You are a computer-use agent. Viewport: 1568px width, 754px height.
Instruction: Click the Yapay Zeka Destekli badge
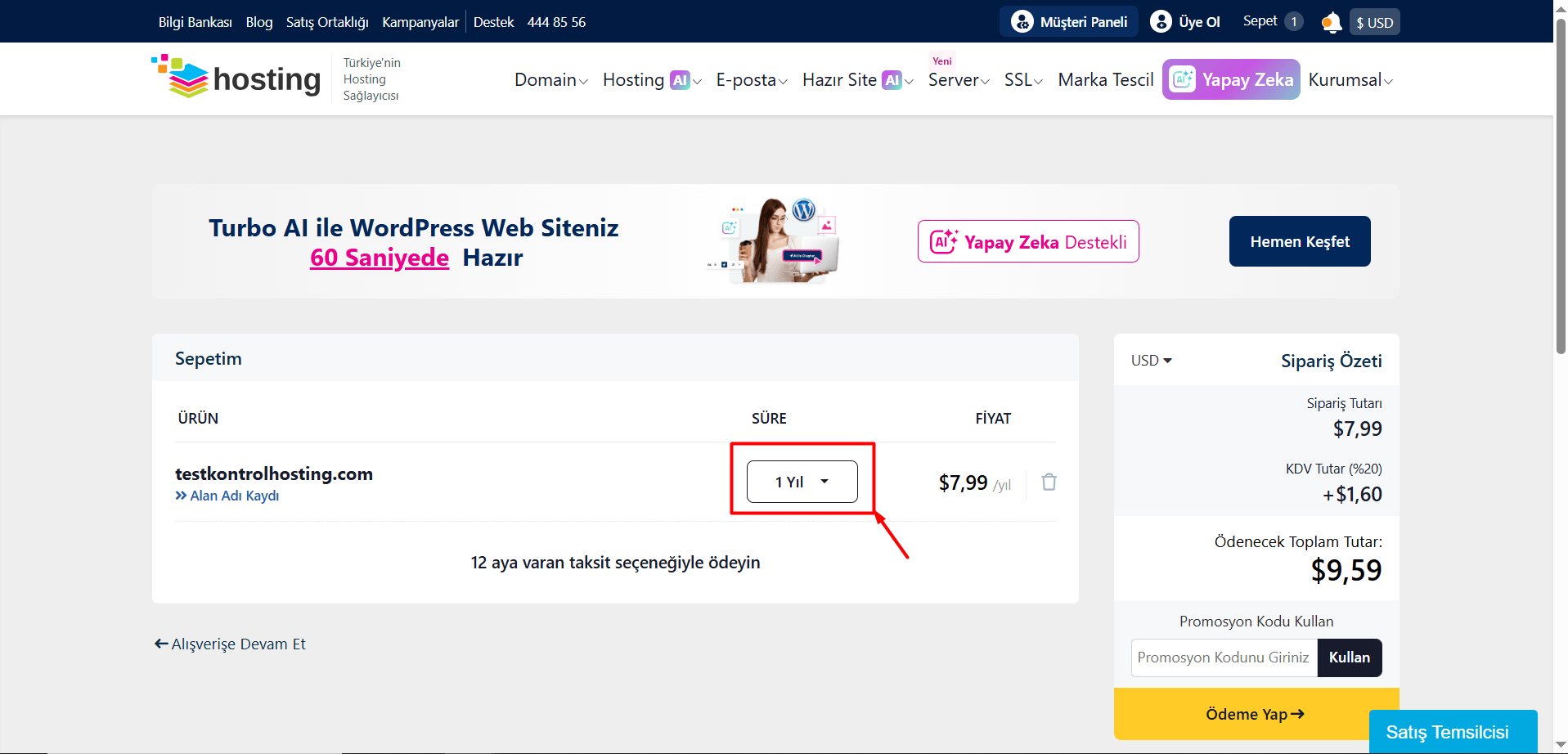click(x=1028, y=241)
